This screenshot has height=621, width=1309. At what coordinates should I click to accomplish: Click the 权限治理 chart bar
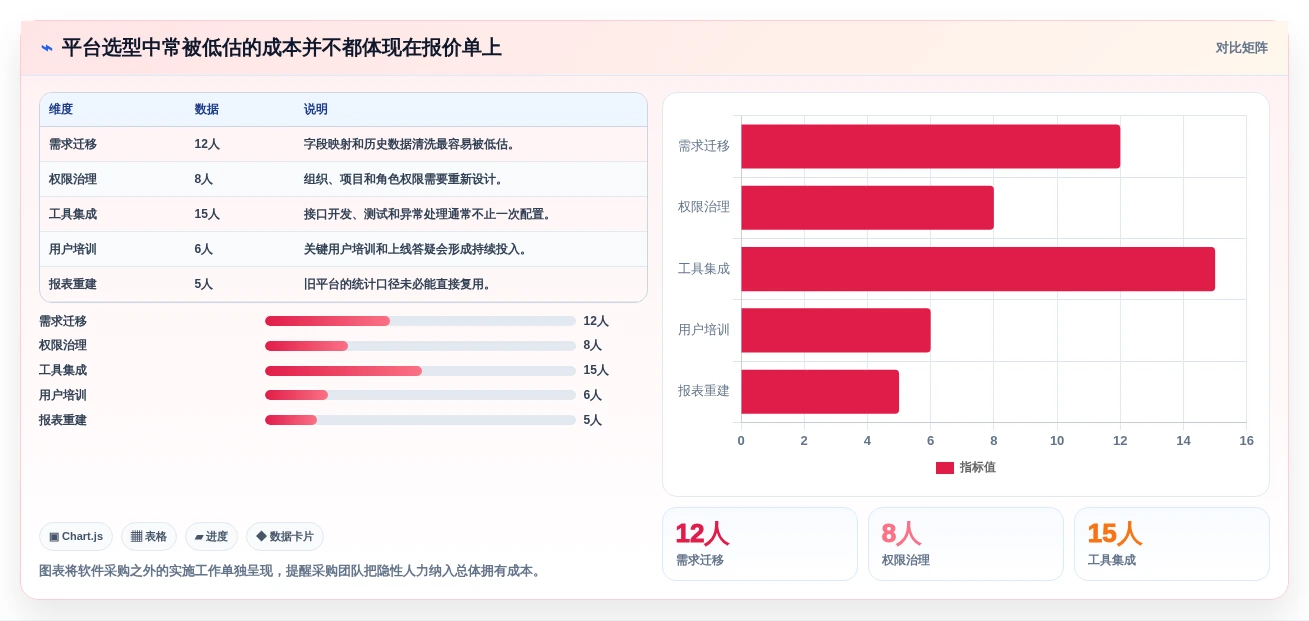tap(867, 207)
